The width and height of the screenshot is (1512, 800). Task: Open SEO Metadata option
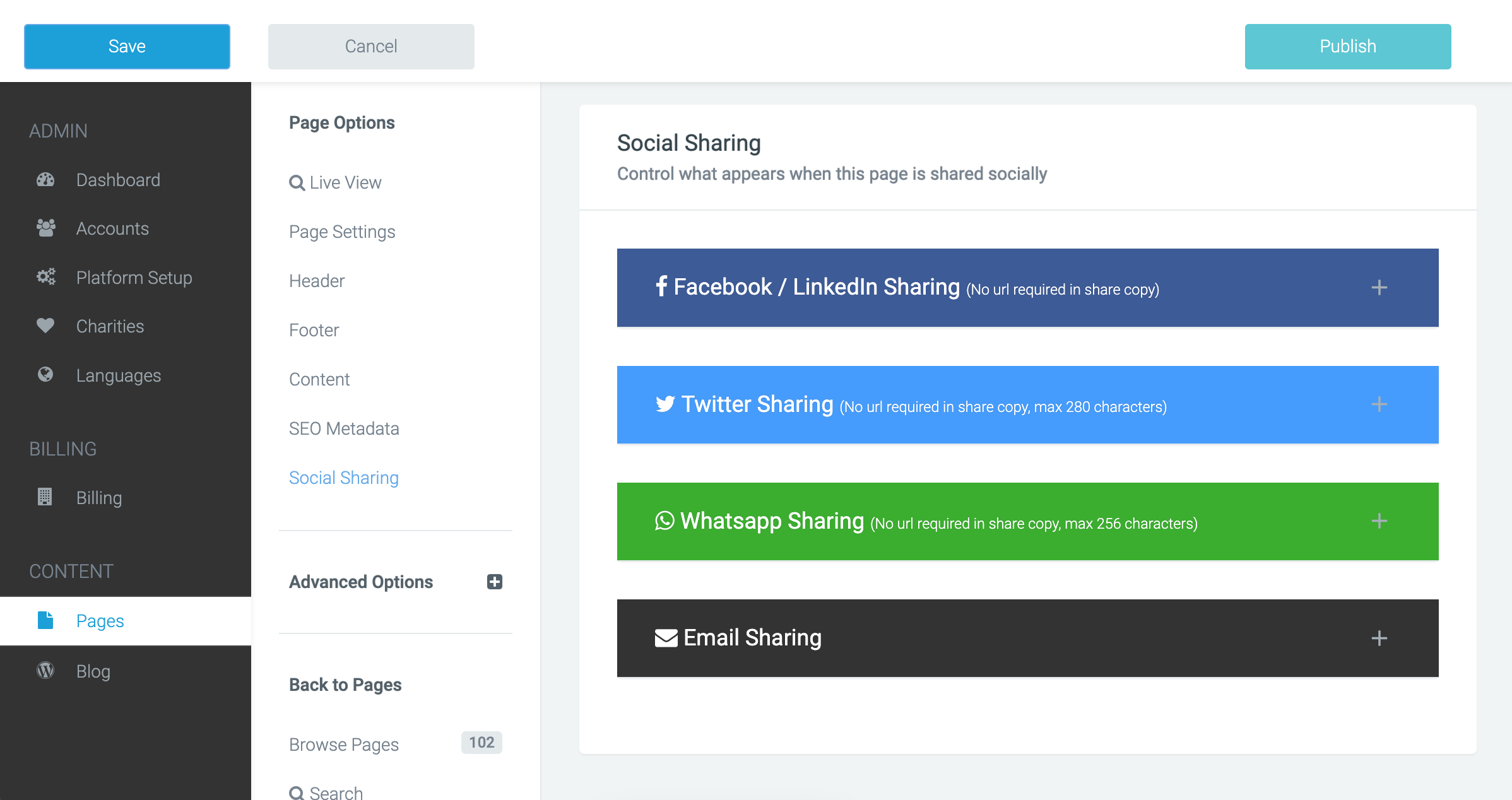click(x=344, y=428)
